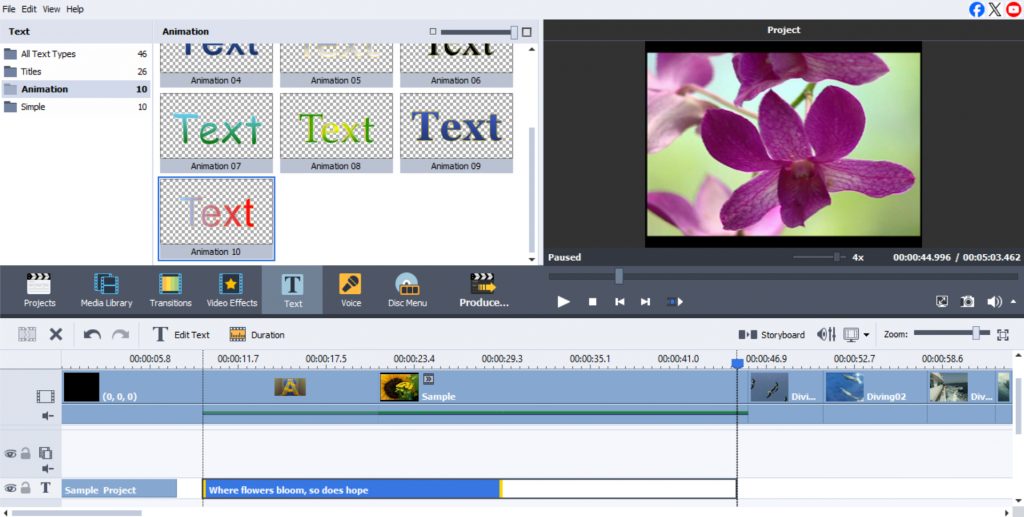The image size is (1024, 517).
Task: Open the audio mixer icon
Action: [826, 335]
